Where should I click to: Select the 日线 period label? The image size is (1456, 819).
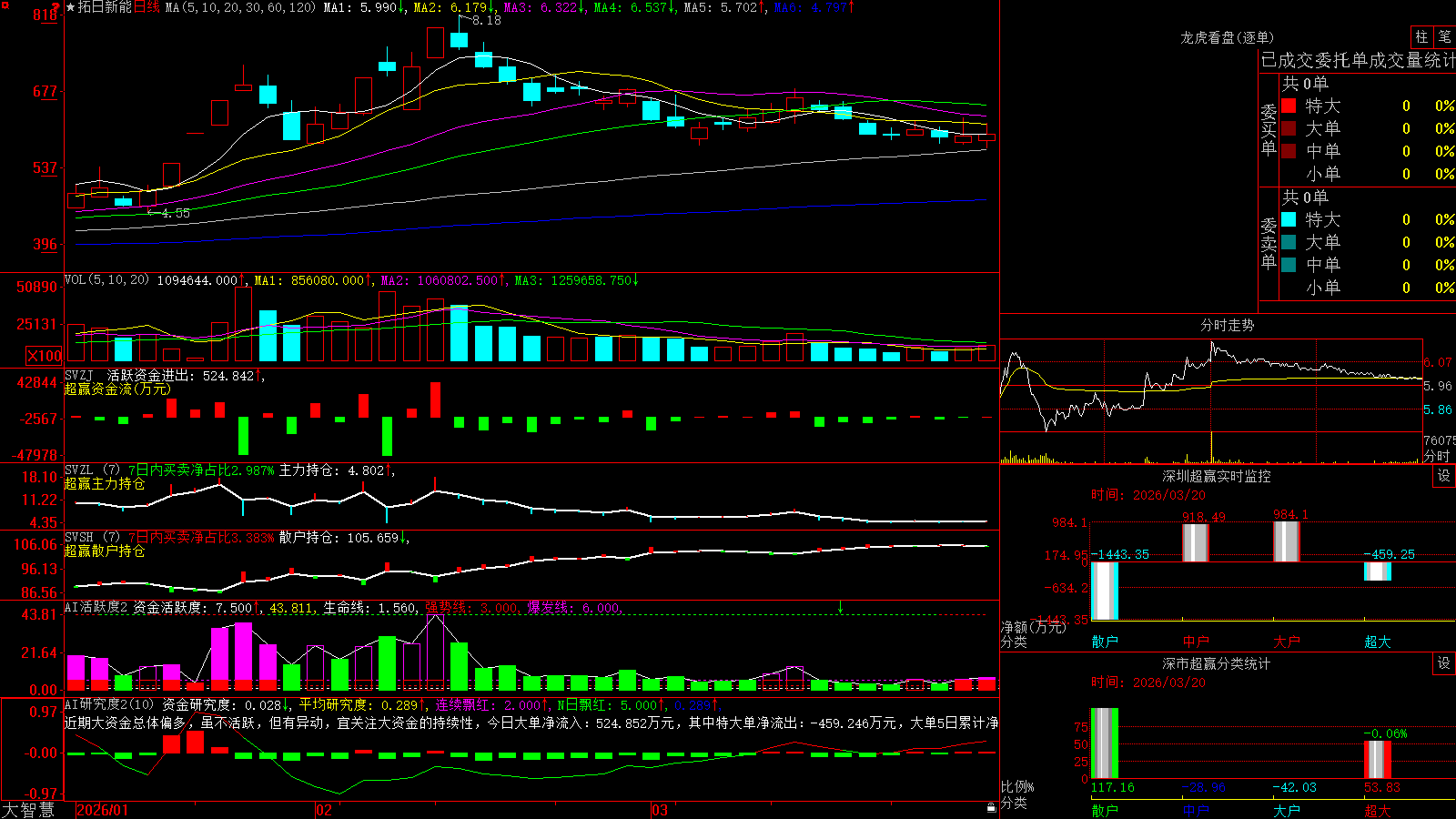(x=147, y=7)
